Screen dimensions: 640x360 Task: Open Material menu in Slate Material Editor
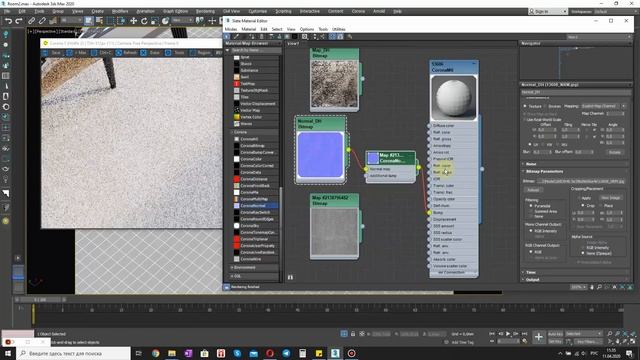coord(249,29)
